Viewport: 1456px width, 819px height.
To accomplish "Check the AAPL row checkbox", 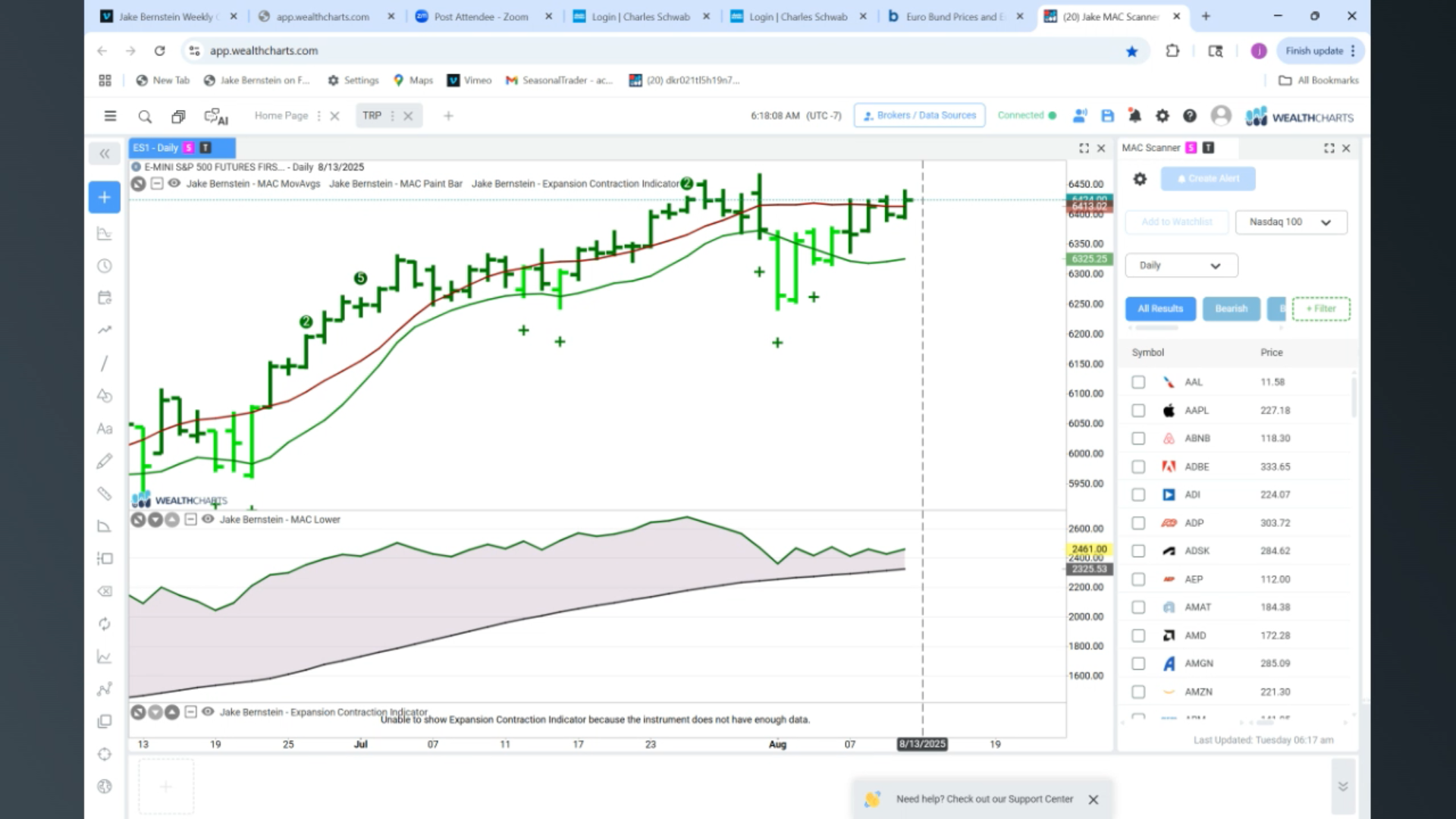I will [x=1138, y=410].
